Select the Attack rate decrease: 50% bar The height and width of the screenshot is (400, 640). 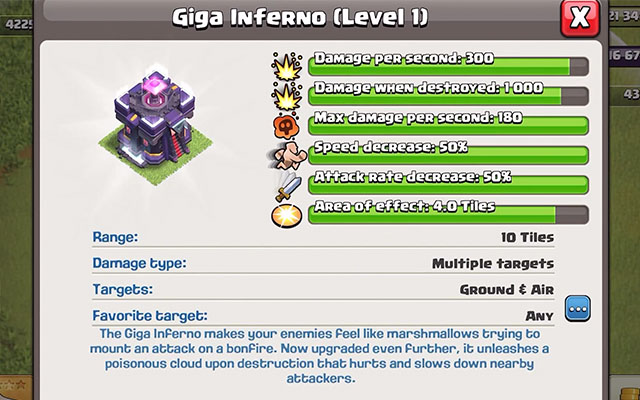448,185
